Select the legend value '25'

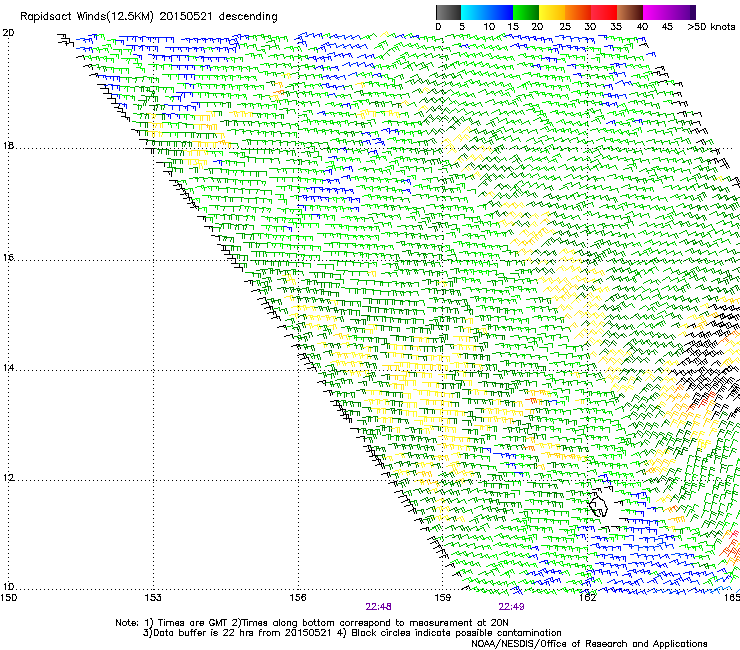coord(565,27)
